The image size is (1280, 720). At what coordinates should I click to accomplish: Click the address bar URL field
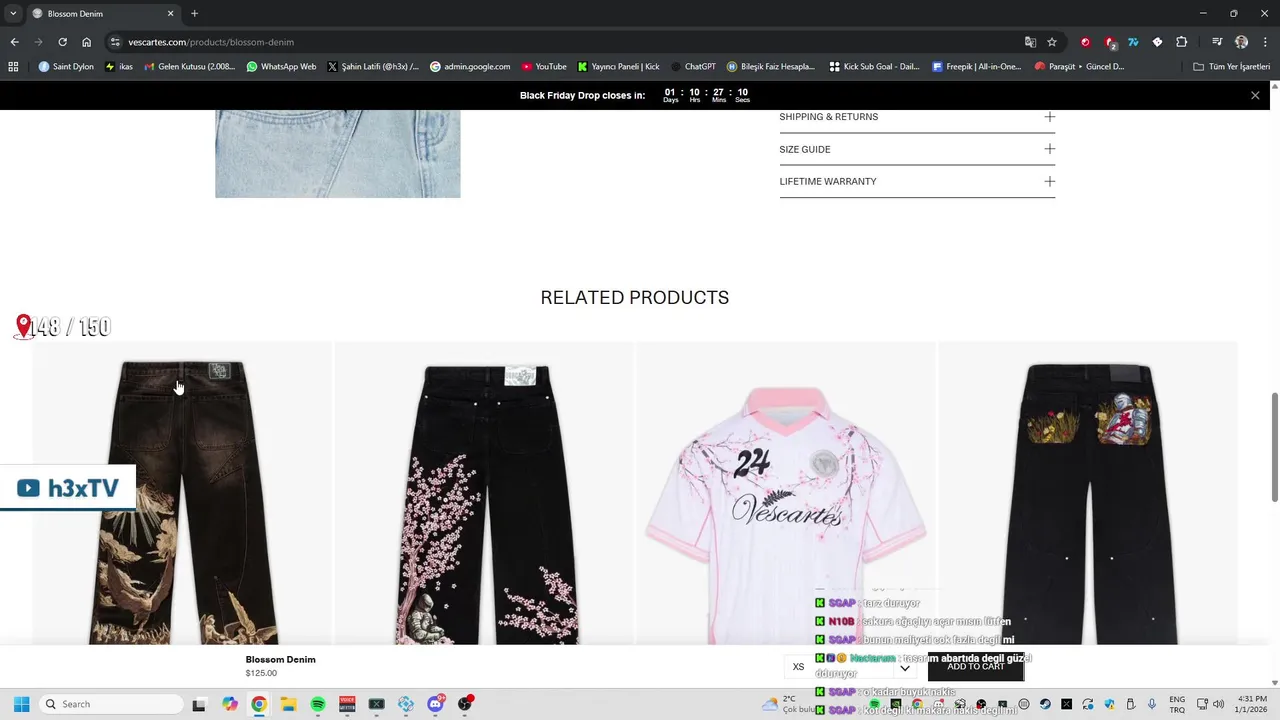[560, 42]
